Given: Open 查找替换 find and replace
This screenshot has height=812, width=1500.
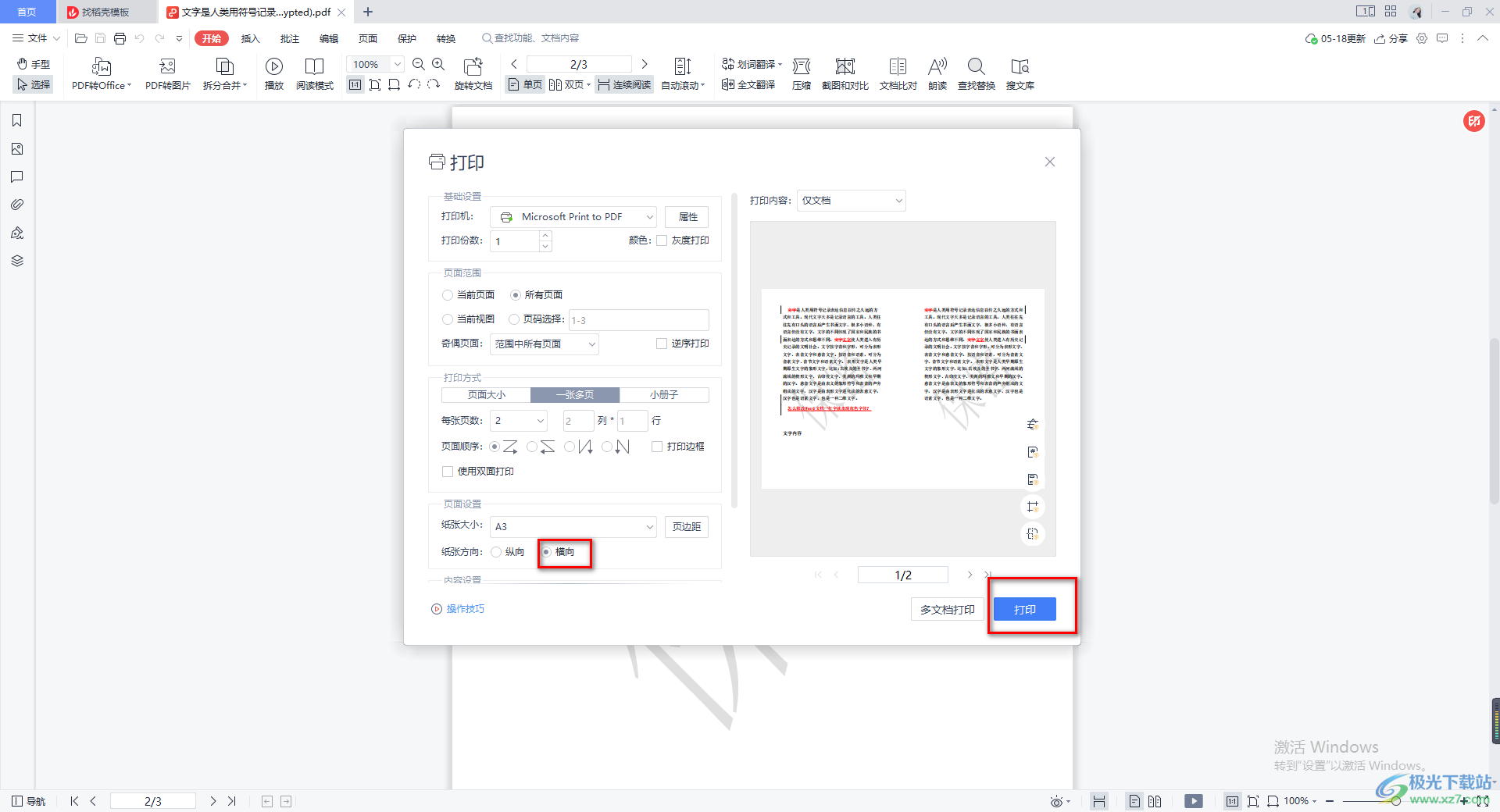Looking at the screenshot, I should (977, 74).
